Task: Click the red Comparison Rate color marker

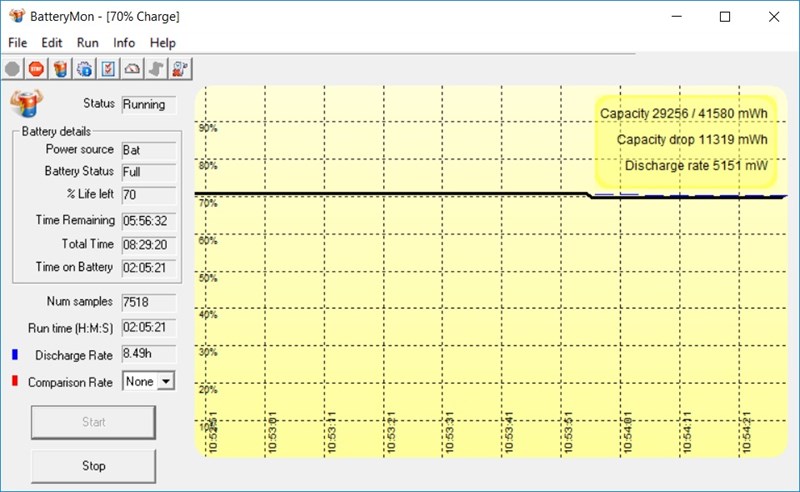Action: coord(13,381)
